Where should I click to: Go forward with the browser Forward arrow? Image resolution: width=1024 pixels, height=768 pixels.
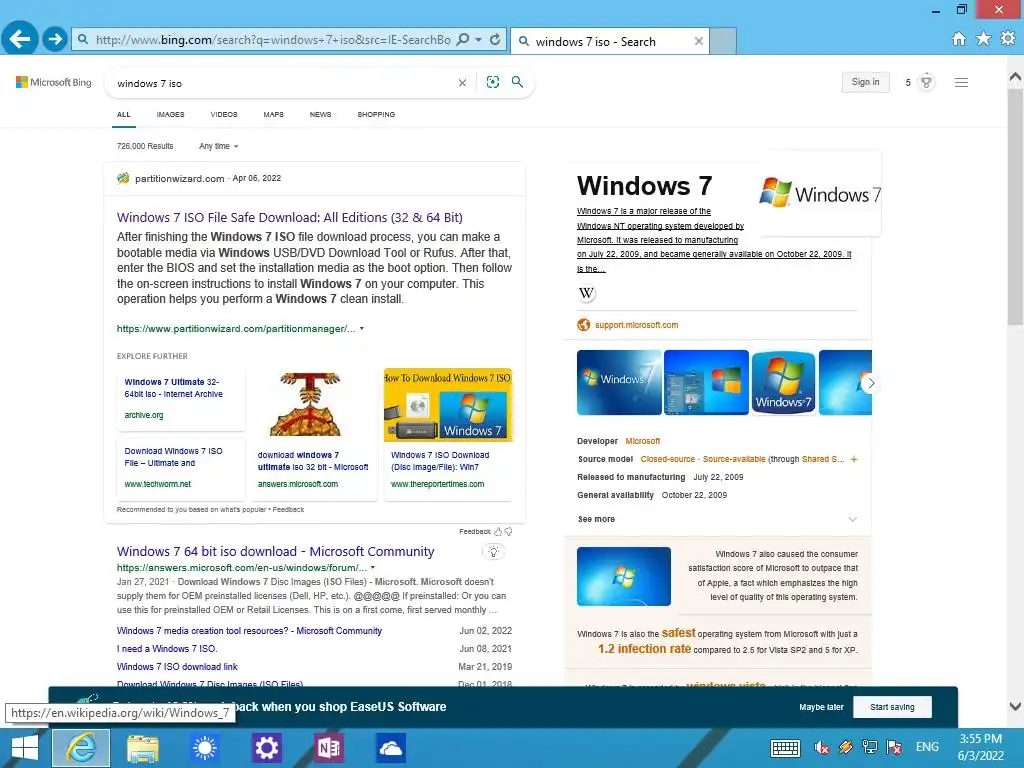[x=55, y=39]
